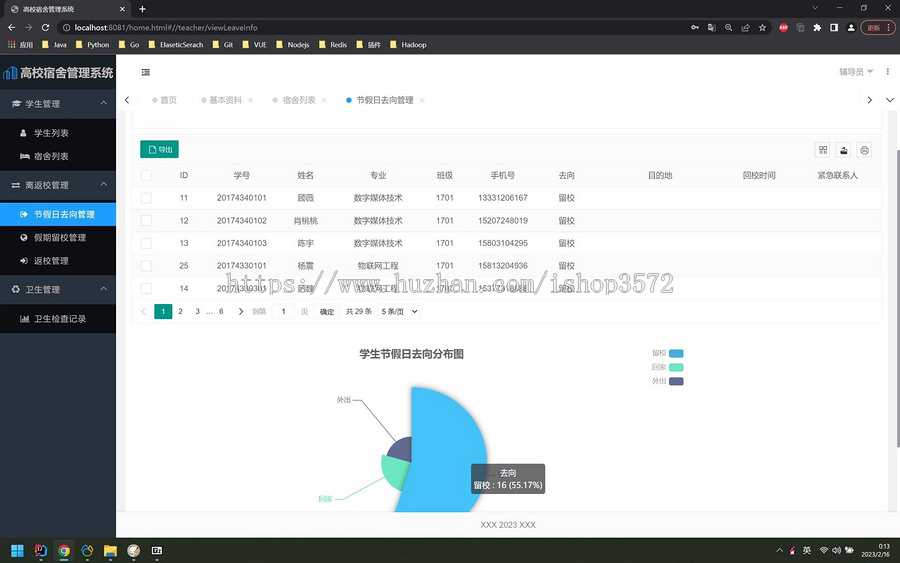This screenshot has height=563, width=900.
Task: Check the row checkbox for ID 12
Action: click(x=146, y=220)
